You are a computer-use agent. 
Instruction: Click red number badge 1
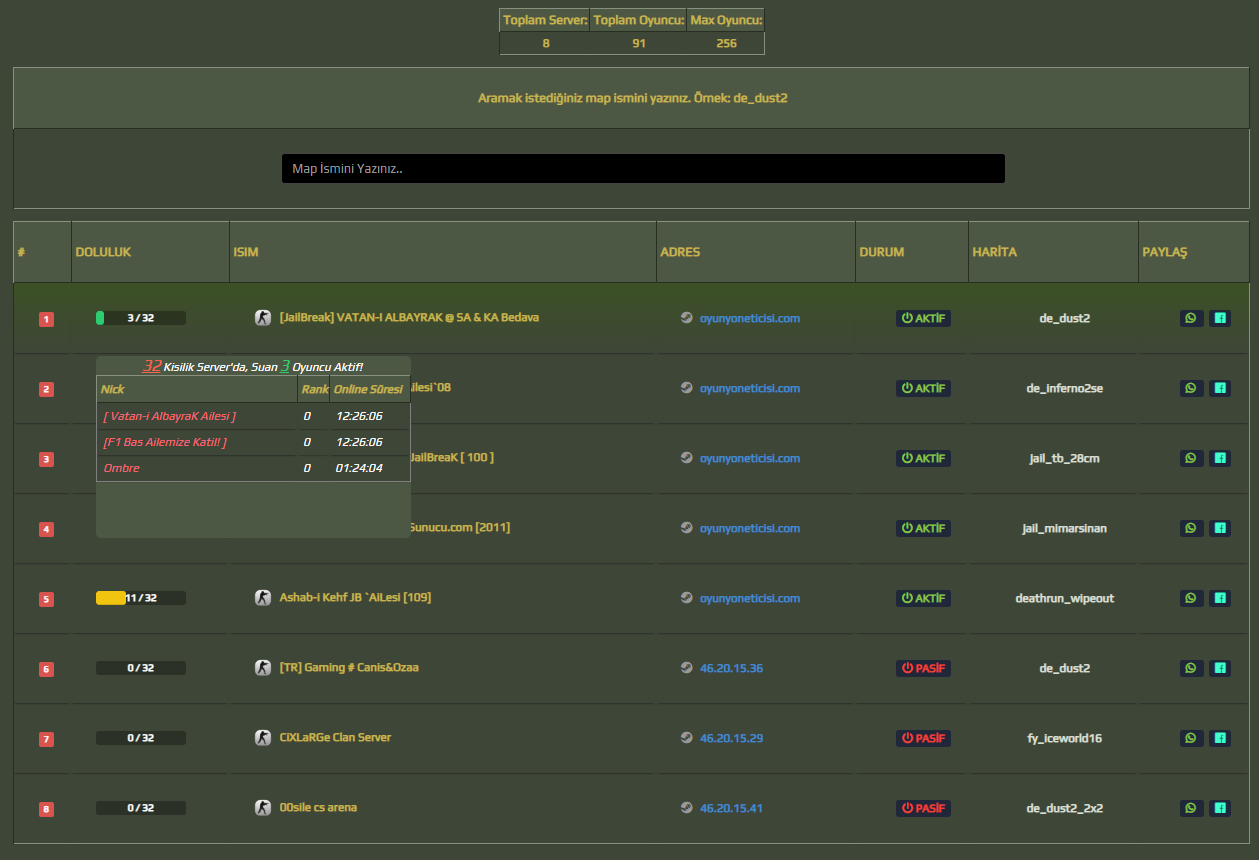tap(46, 319)
